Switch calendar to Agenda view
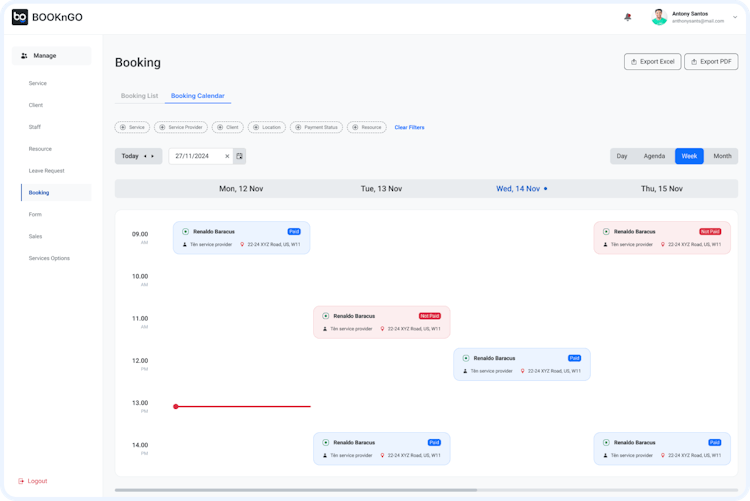This screenshot has height=501, width=750. point(654,156)
